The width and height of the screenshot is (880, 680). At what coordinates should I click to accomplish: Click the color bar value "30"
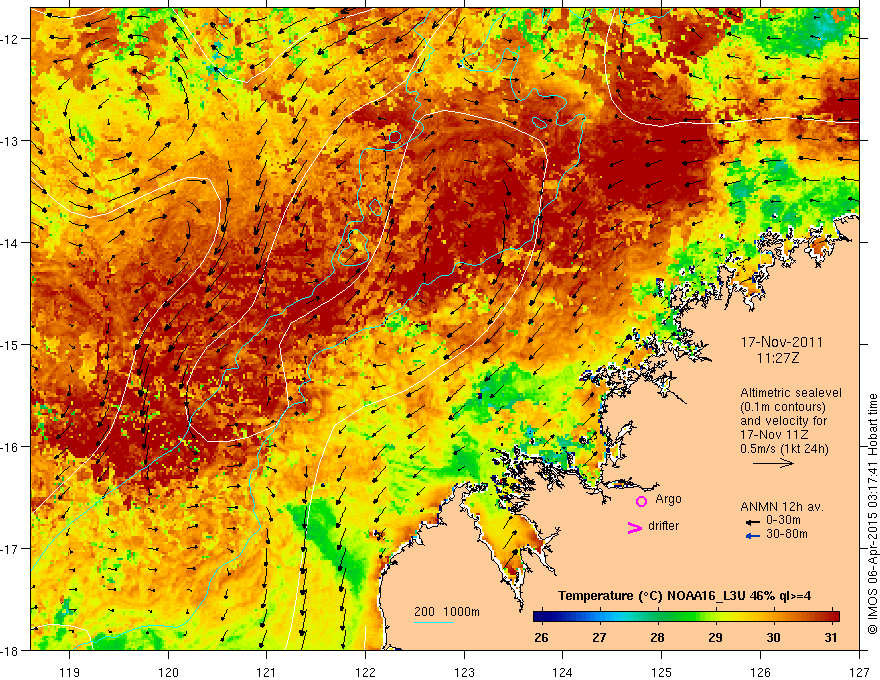(x=773, y=637)
